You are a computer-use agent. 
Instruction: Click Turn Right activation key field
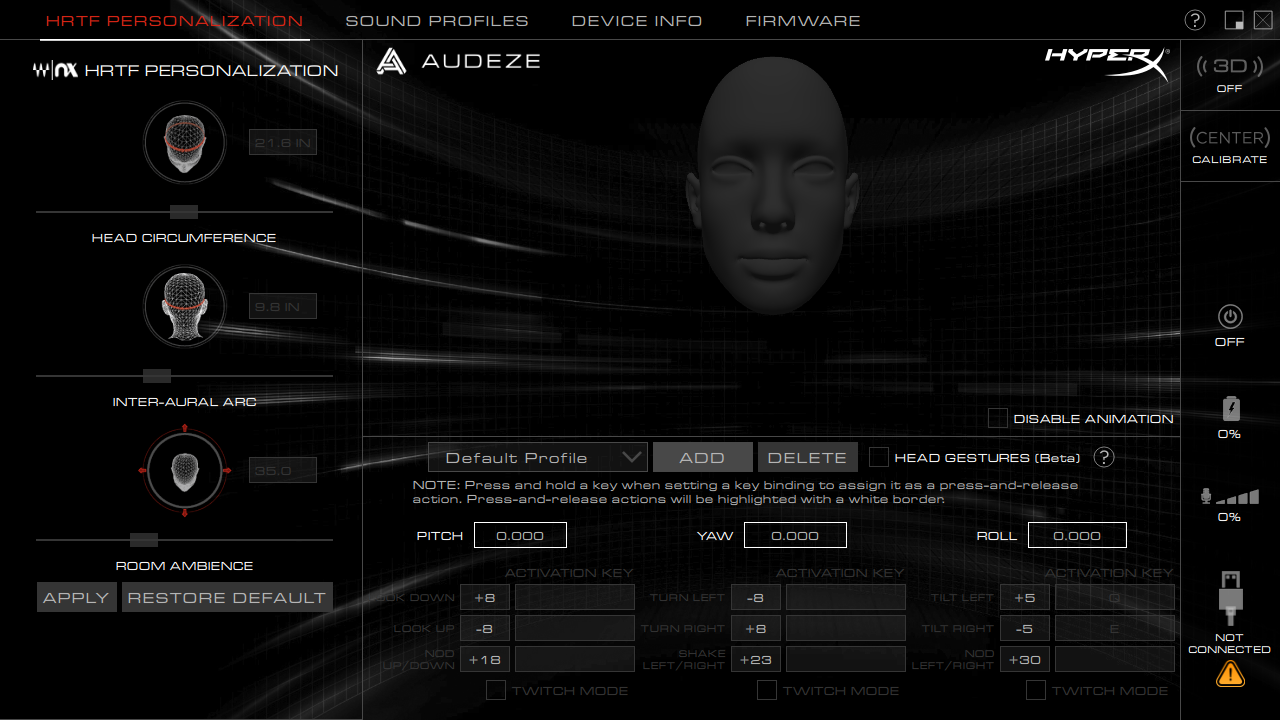(846, 628)
